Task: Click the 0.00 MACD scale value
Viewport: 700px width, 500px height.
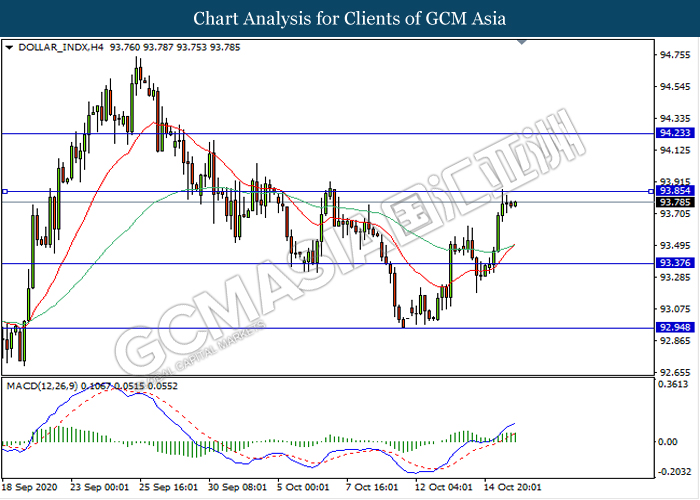Action: pos(668,442)
